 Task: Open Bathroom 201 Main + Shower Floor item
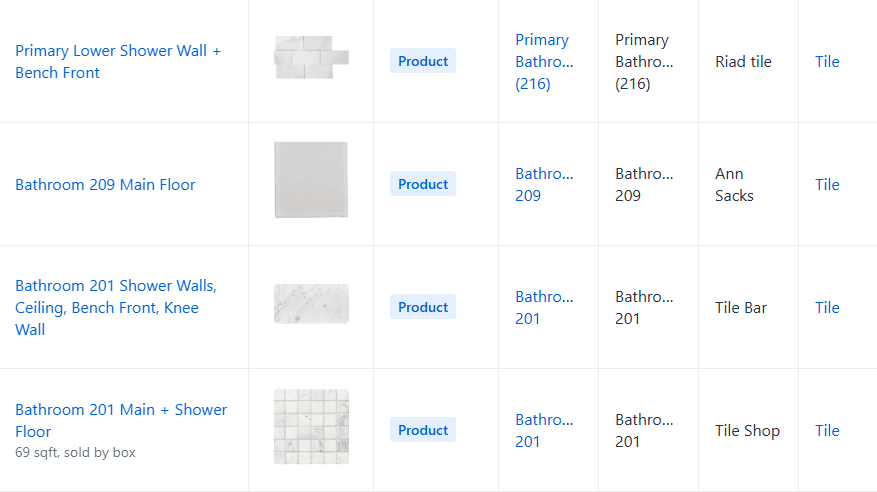pos(121,420)
